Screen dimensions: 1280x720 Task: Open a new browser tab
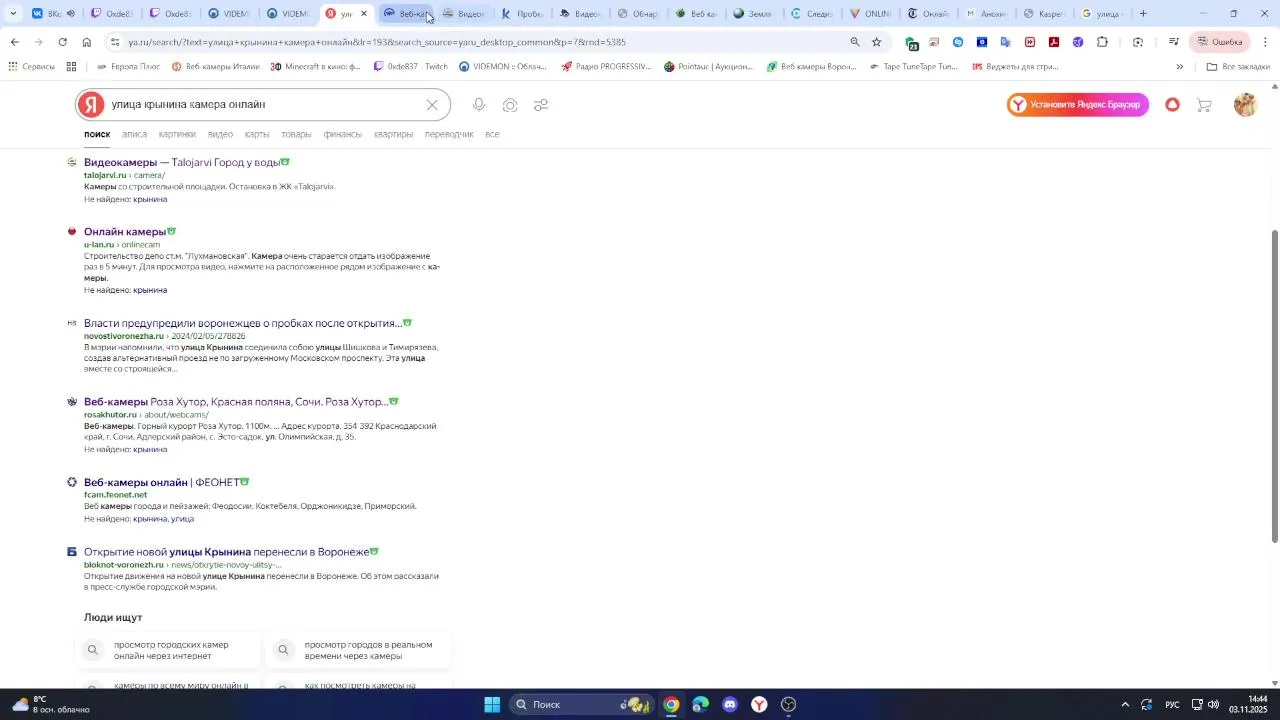(x=1143, y=14)
